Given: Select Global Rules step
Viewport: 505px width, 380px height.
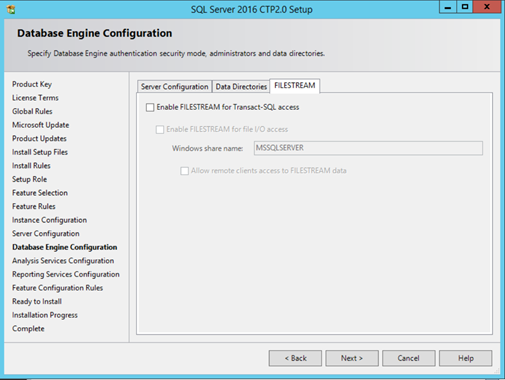Looking at the screenshot, I should pyautogui.click(x=32, y=111).
